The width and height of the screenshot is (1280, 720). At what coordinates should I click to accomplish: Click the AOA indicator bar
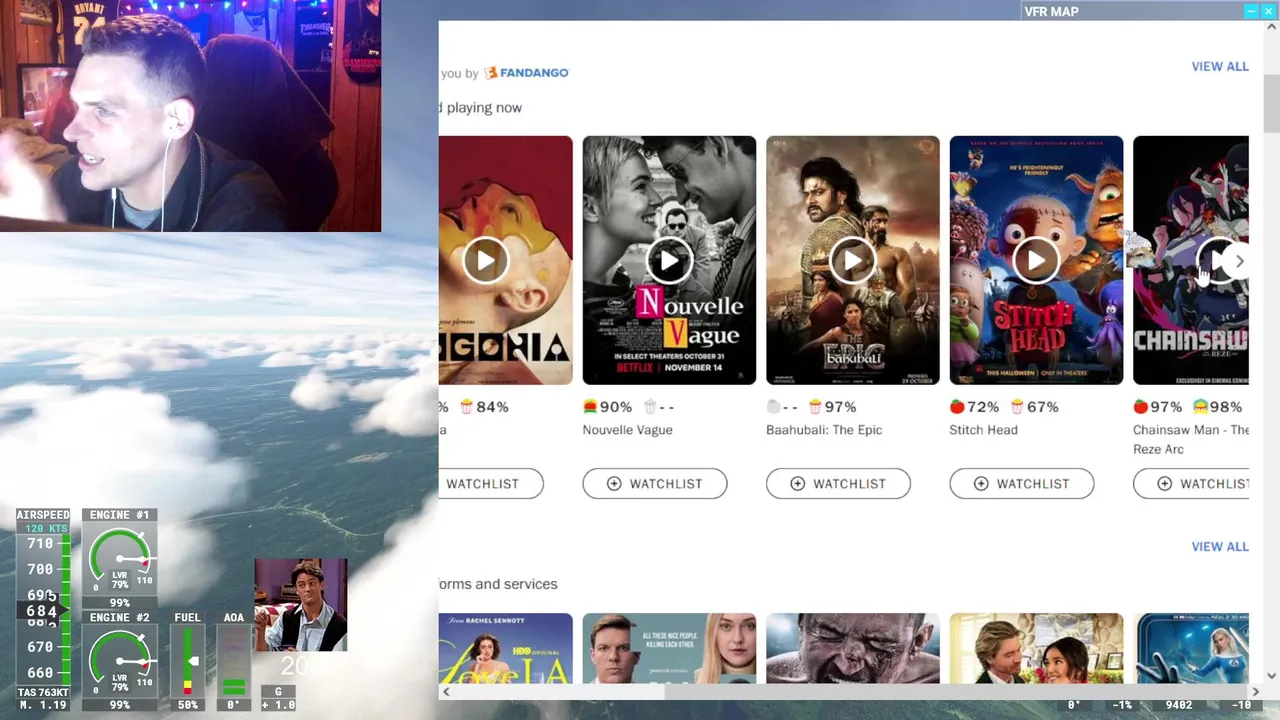pos(233,661)
